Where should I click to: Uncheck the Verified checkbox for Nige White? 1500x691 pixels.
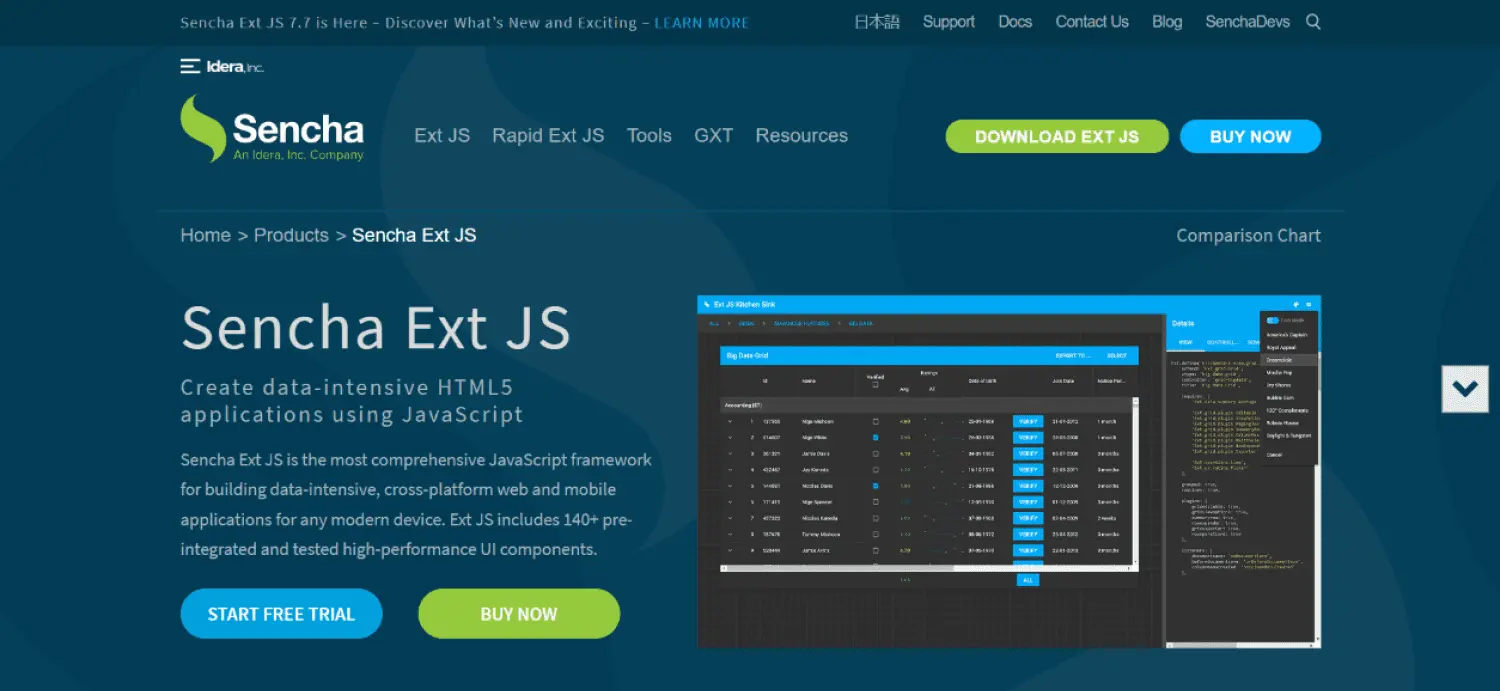pos(875,436)
